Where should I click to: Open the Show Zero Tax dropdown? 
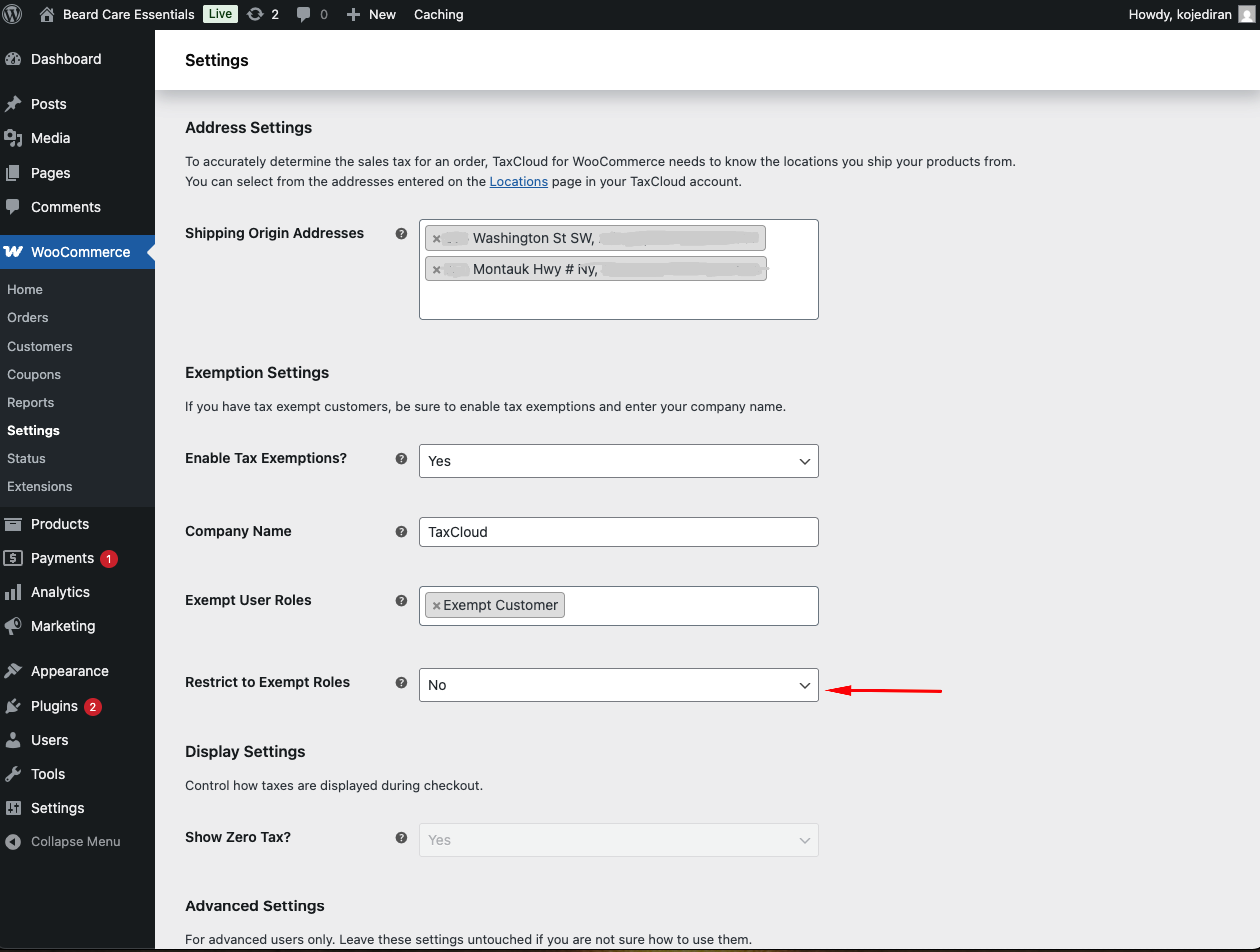pos(619,840)
